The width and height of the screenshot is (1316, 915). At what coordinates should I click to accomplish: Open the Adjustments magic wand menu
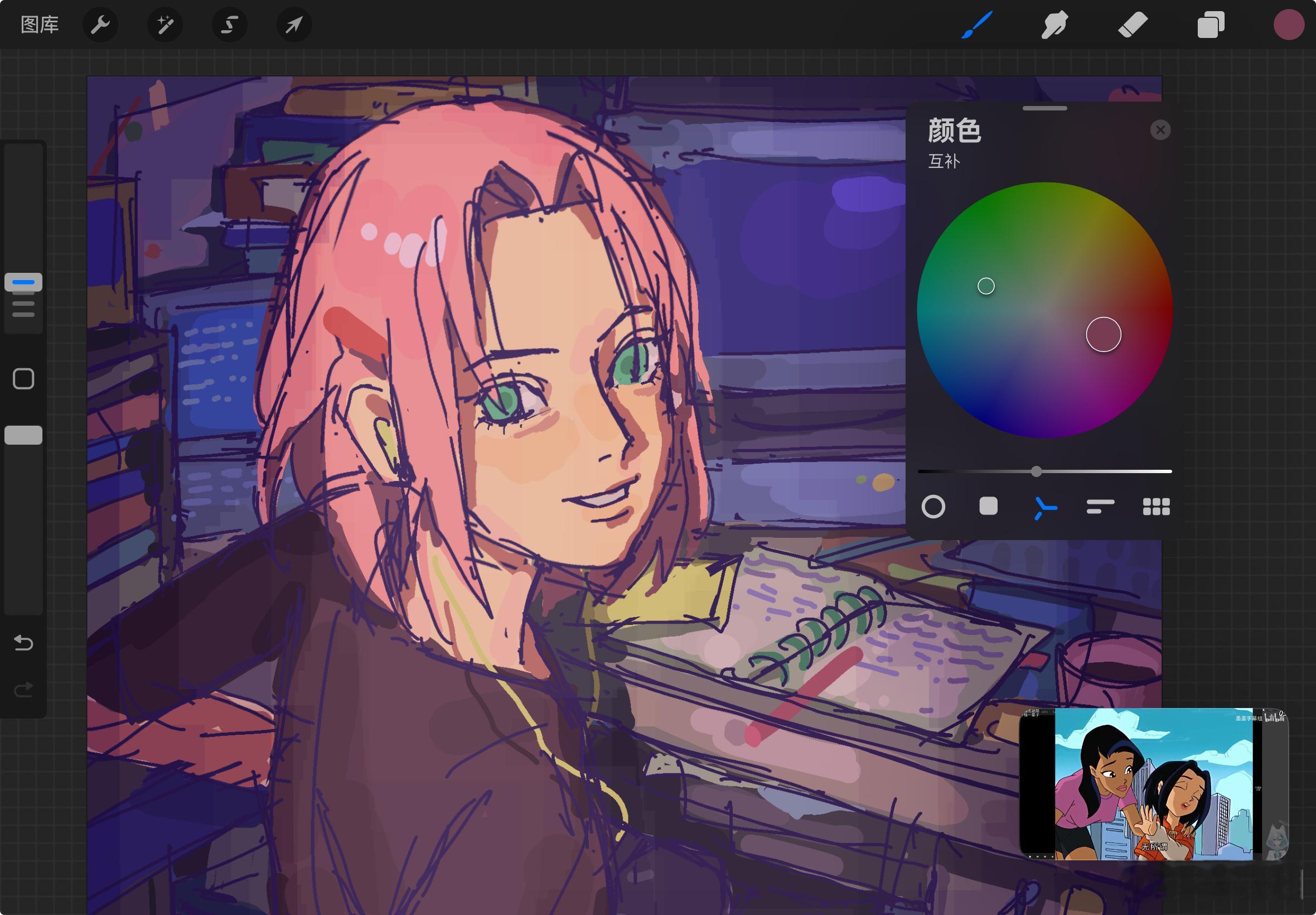click(x=165, y=25)
